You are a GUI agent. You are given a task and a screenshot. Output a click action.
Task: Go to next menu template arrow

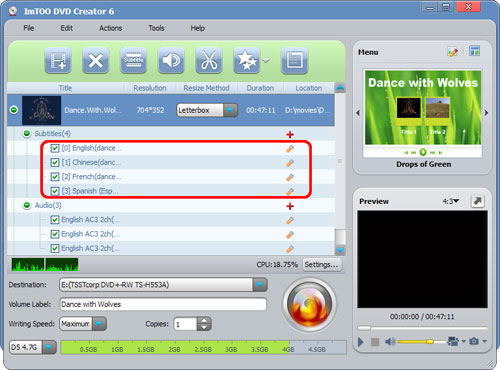486,113
